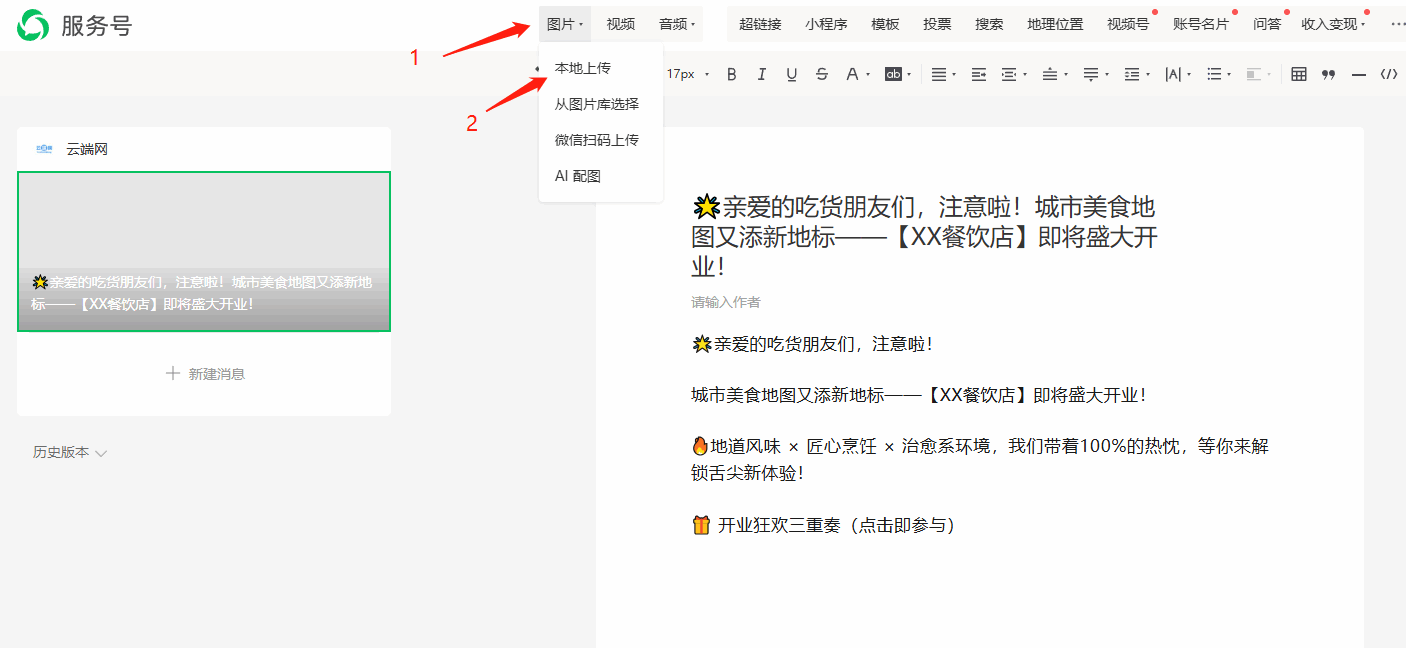Click the text background highlight icon
This screenshot has width=1406, height=648.
point(893,74)
